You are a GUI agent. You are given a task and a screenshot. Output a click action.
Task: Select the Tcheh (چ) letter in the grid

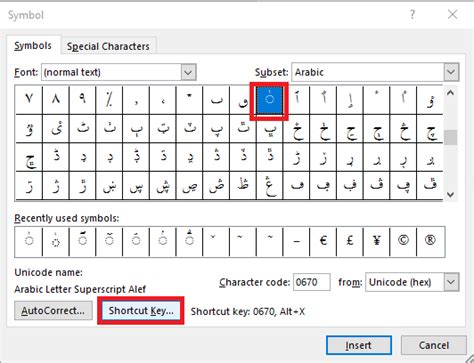[x=430, y=129]
